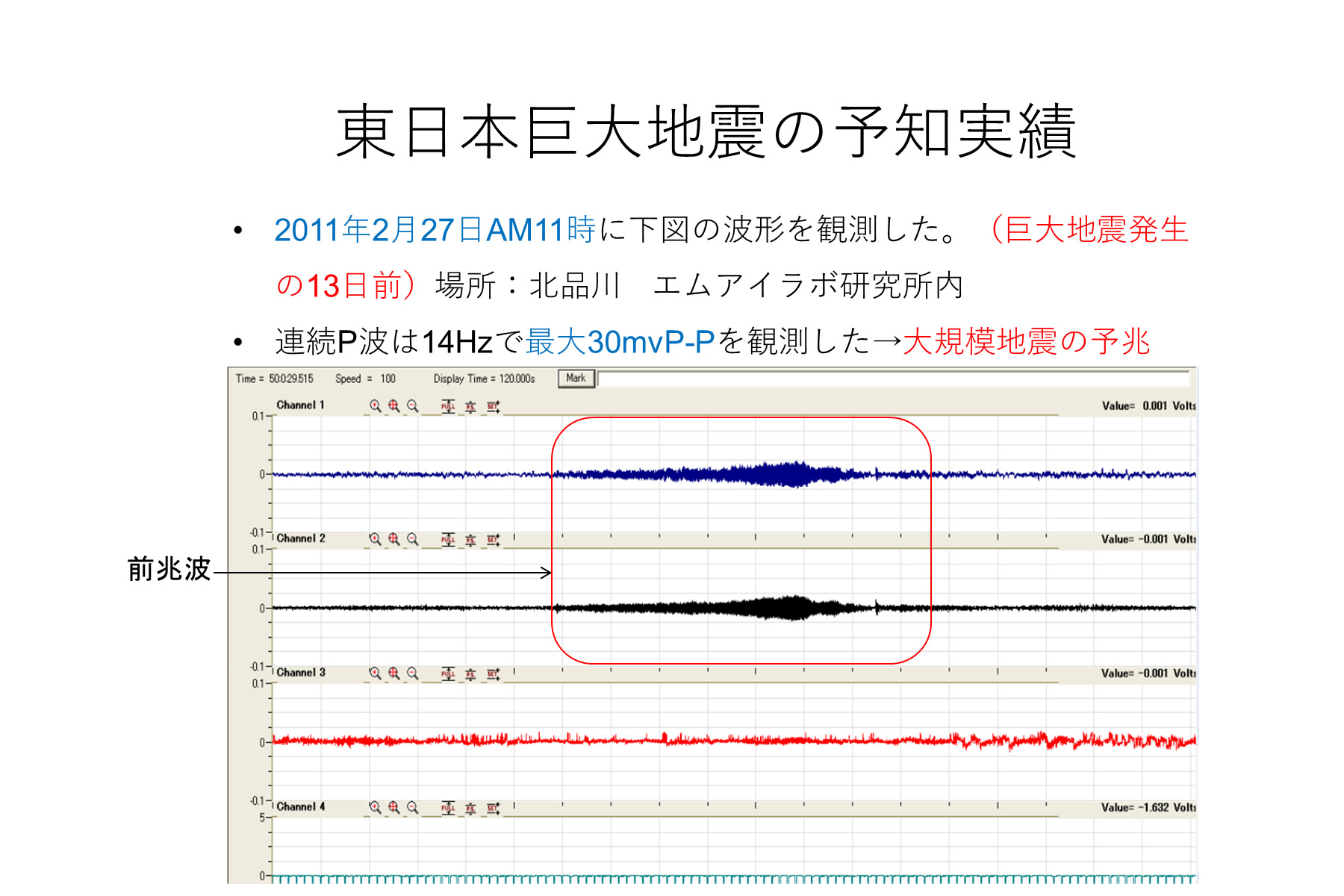Image resolution: width=1344 pixels, height=896 pixels.
Task: Click the Display Time value 120.000s
Action: [517, 379]
